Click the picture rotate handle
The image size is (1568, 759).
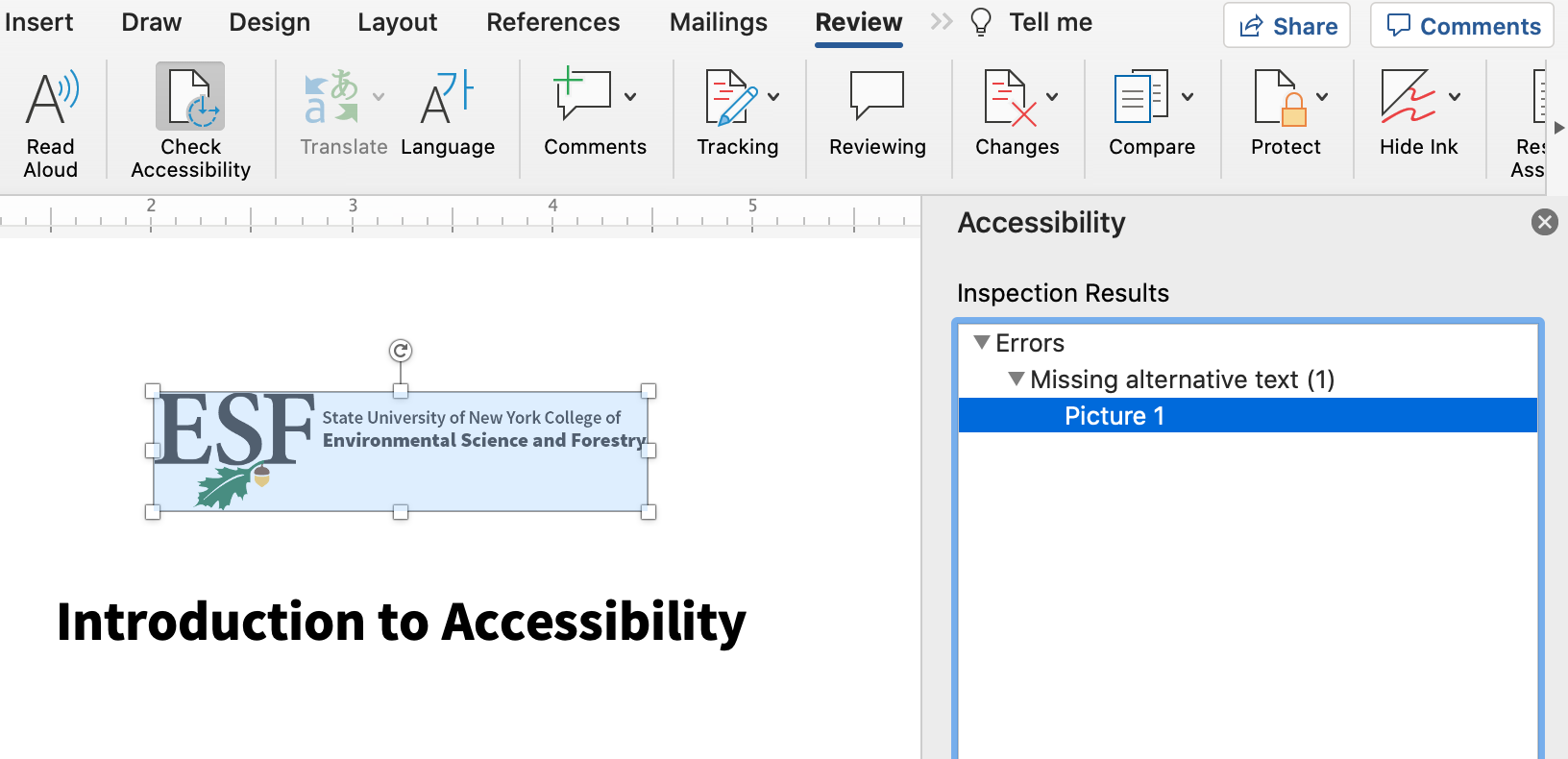click(401, 351)
